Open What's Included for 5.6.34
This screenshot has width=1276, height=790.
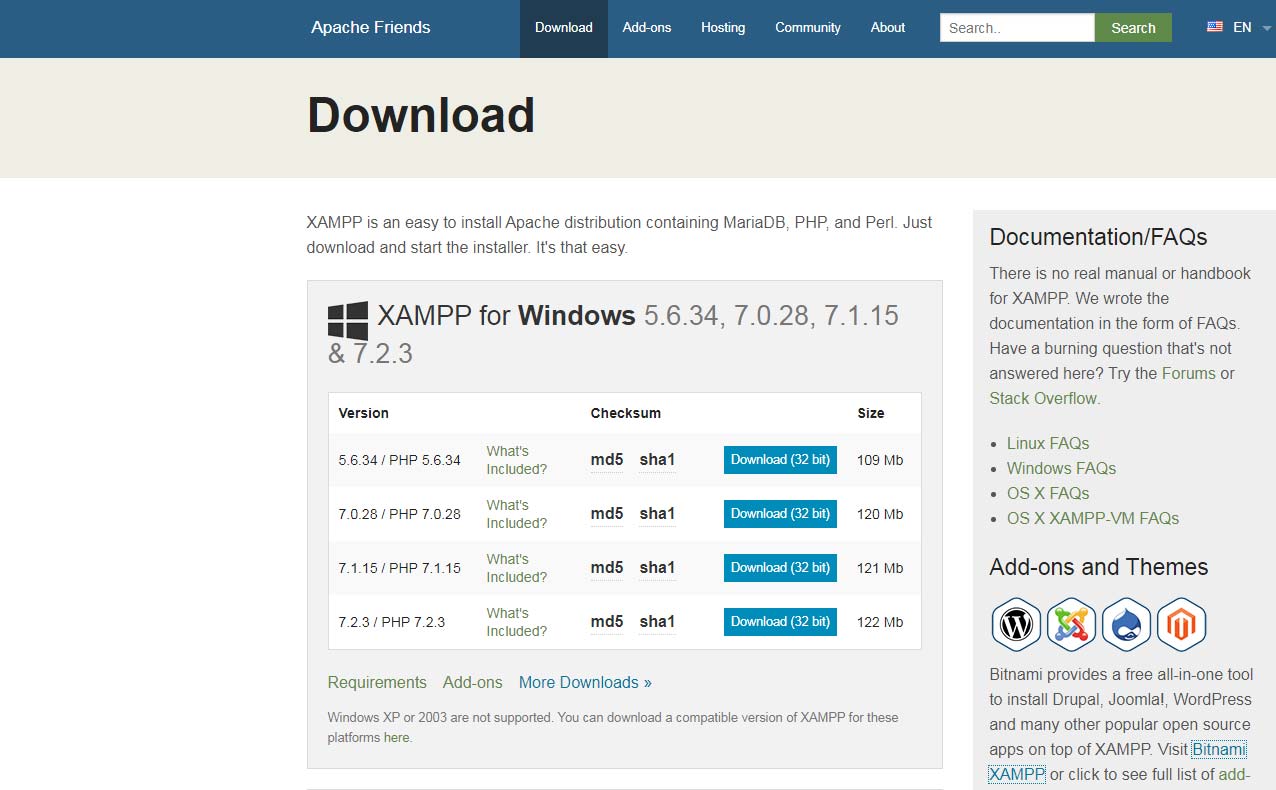[517, 460]
